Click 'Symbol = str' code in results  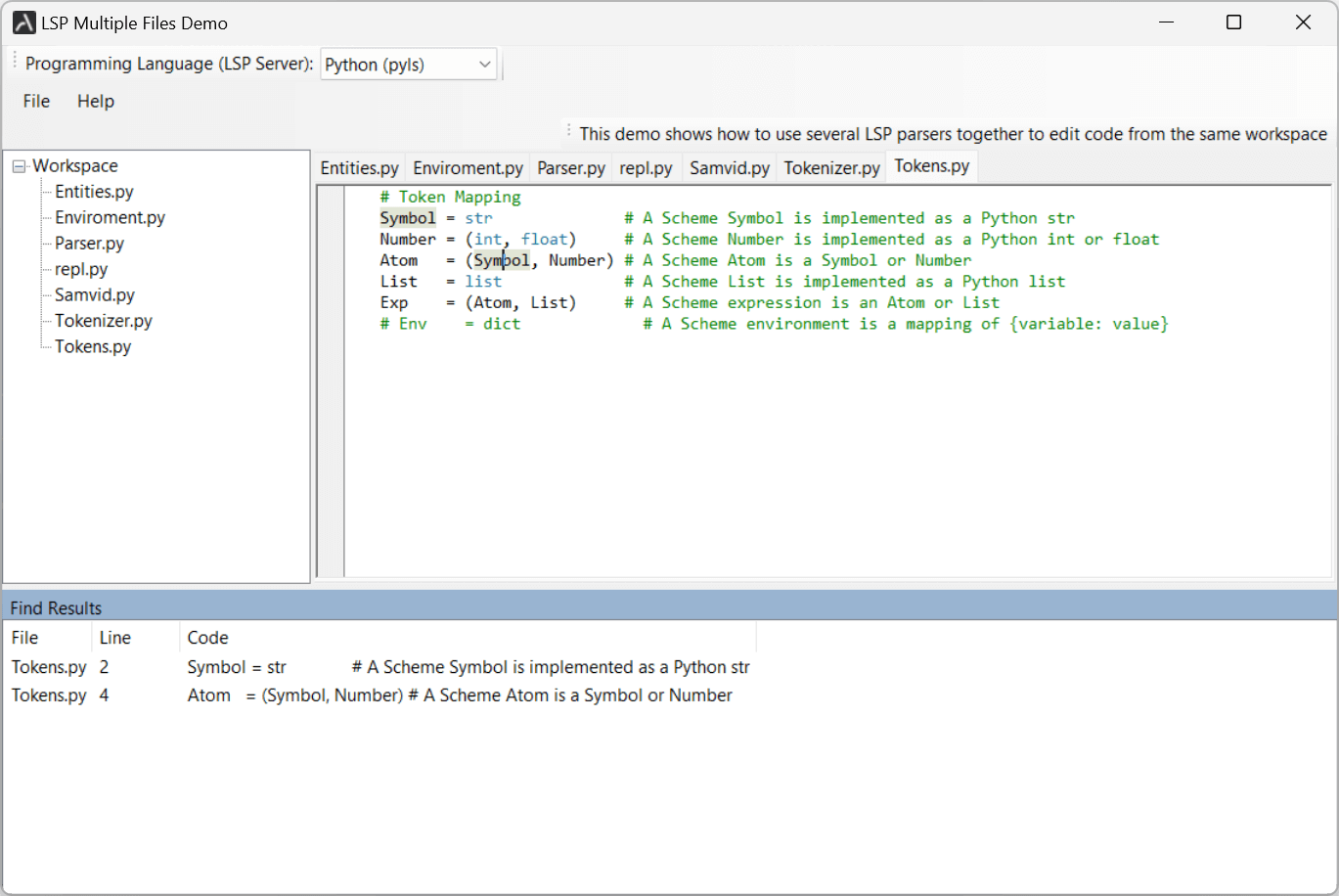[237, 667]
